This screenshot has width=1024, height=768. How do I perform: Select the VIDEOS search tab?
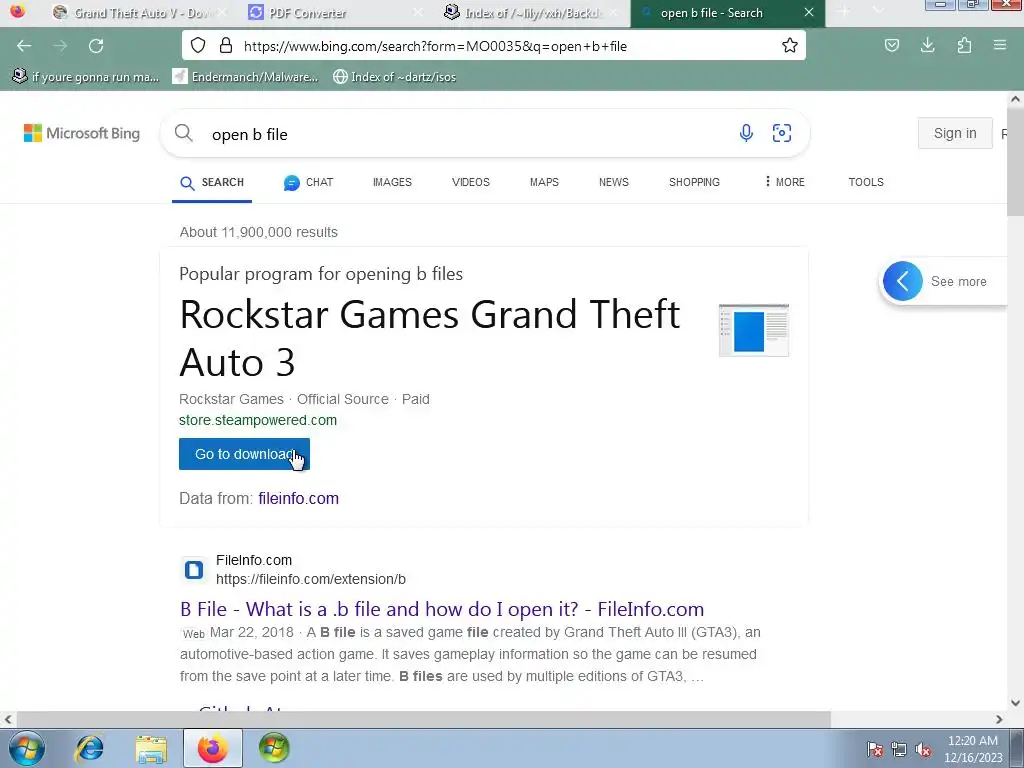click(x=470, y=182)
